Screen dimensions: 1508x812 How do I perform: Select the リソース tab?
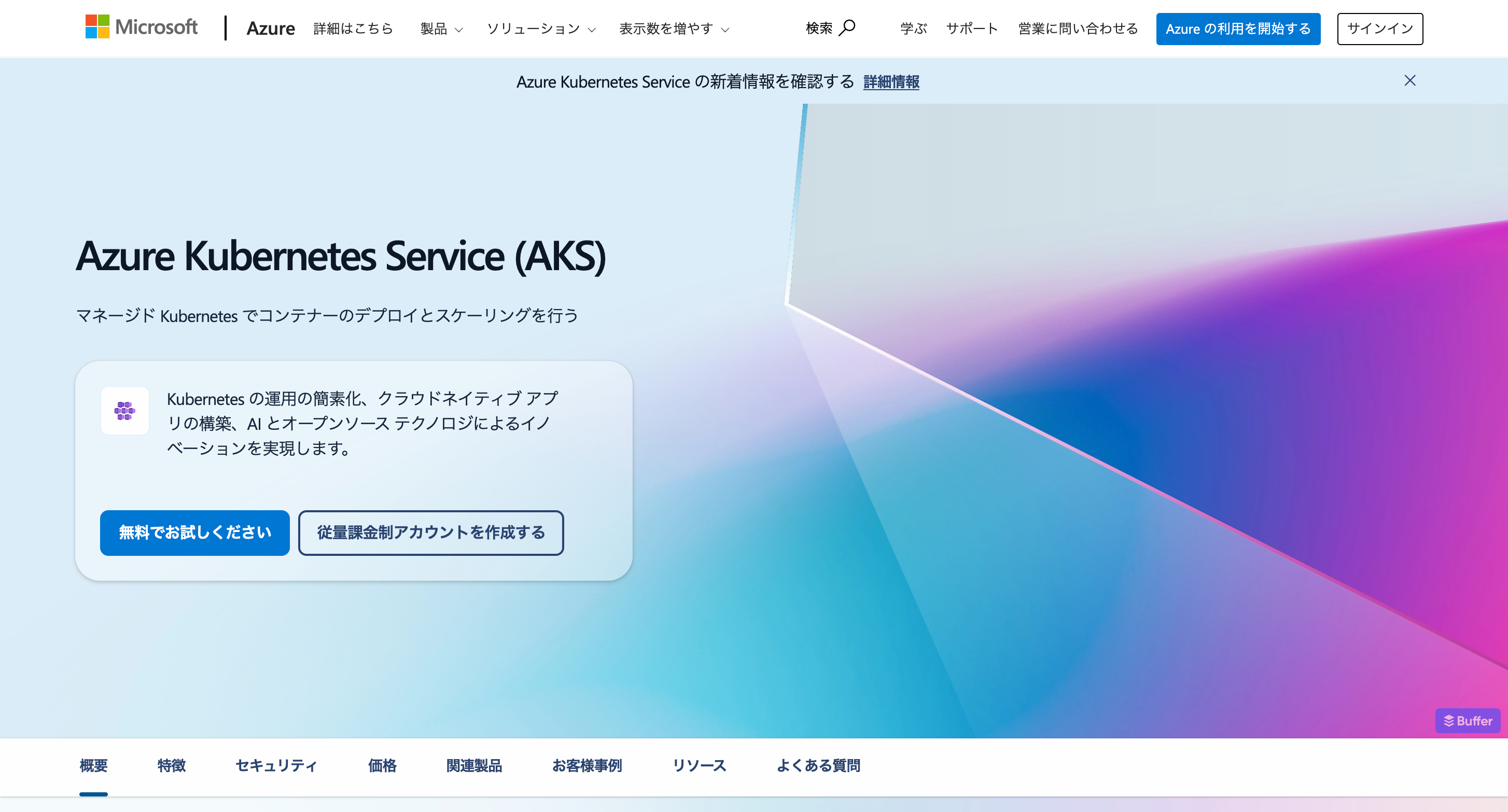coord(699,765)
